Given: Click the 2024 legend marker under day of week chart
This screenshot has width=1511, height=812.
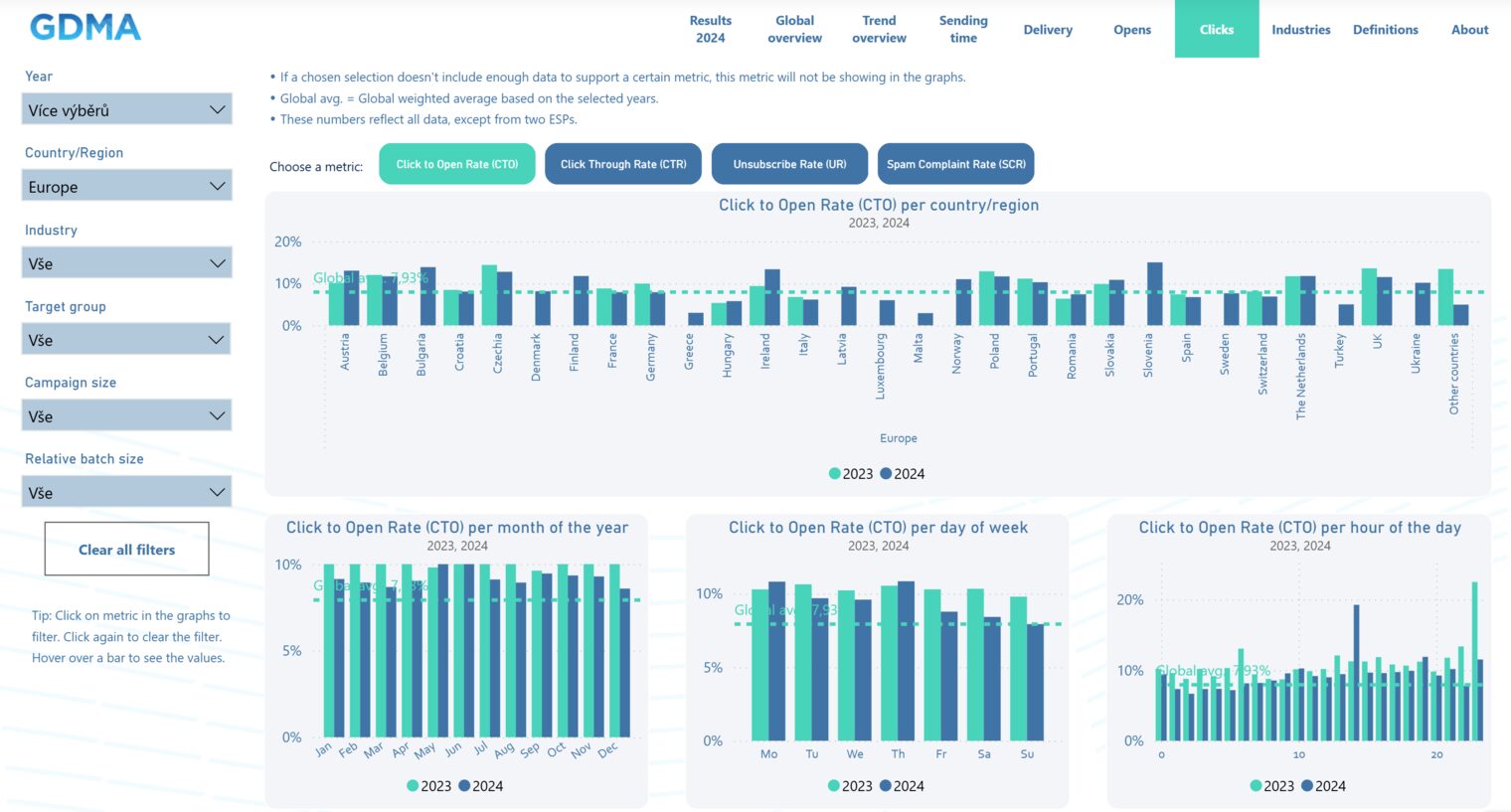Looking at the screenshot, I should click(886, 786).
